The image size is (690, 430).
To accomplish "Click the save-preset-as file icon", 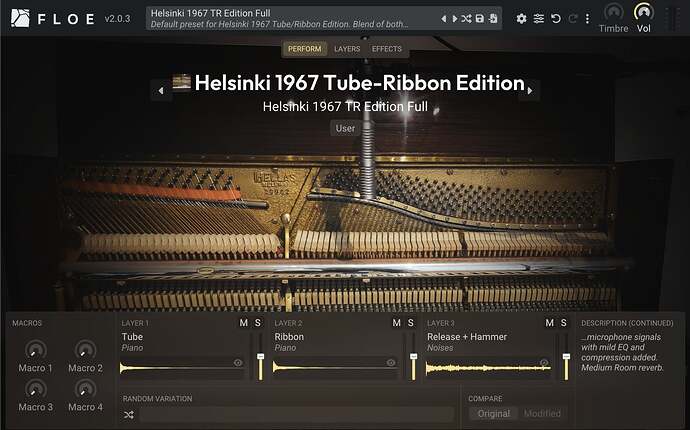I will pyautogui.click(x=493, y=18).
